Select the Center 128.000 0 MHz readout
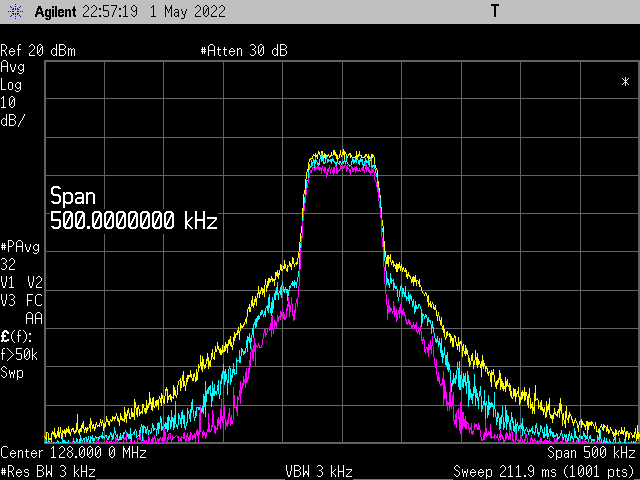This screenshot has height=480, width=640. [x=74, y=453]
